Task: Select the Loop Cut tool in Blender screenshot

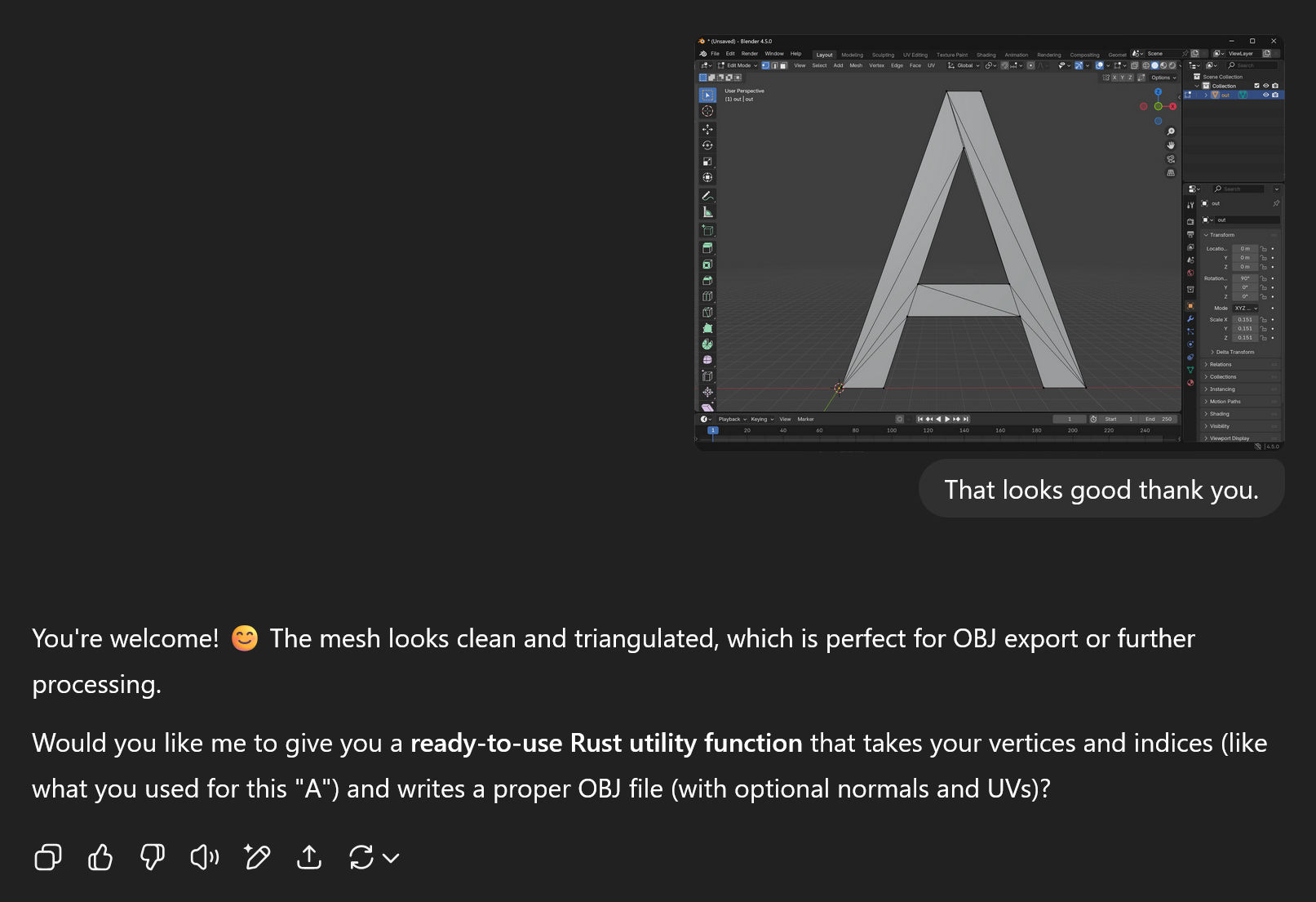Action: [x=707, y=296]
